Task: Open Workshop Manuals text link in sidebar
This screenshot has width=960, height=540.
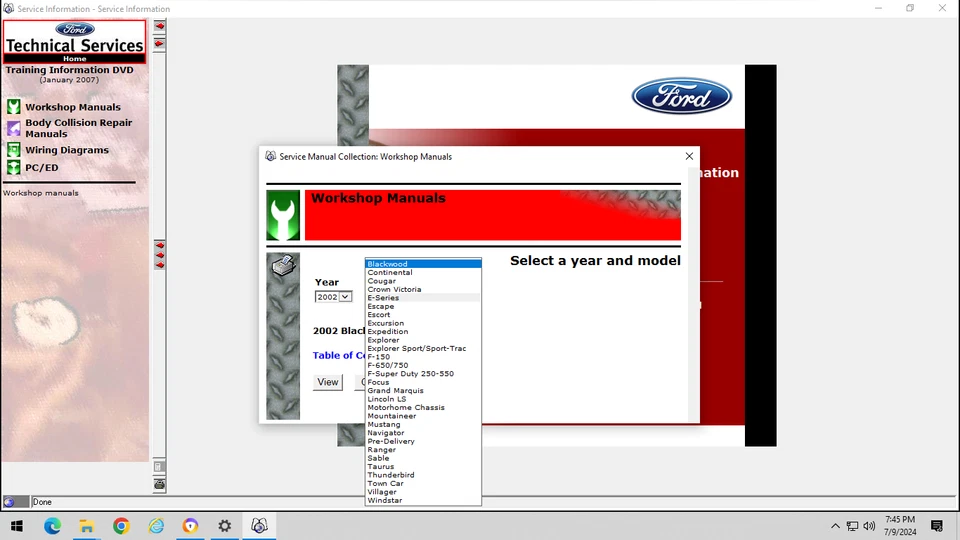Action: pos(73,107)
